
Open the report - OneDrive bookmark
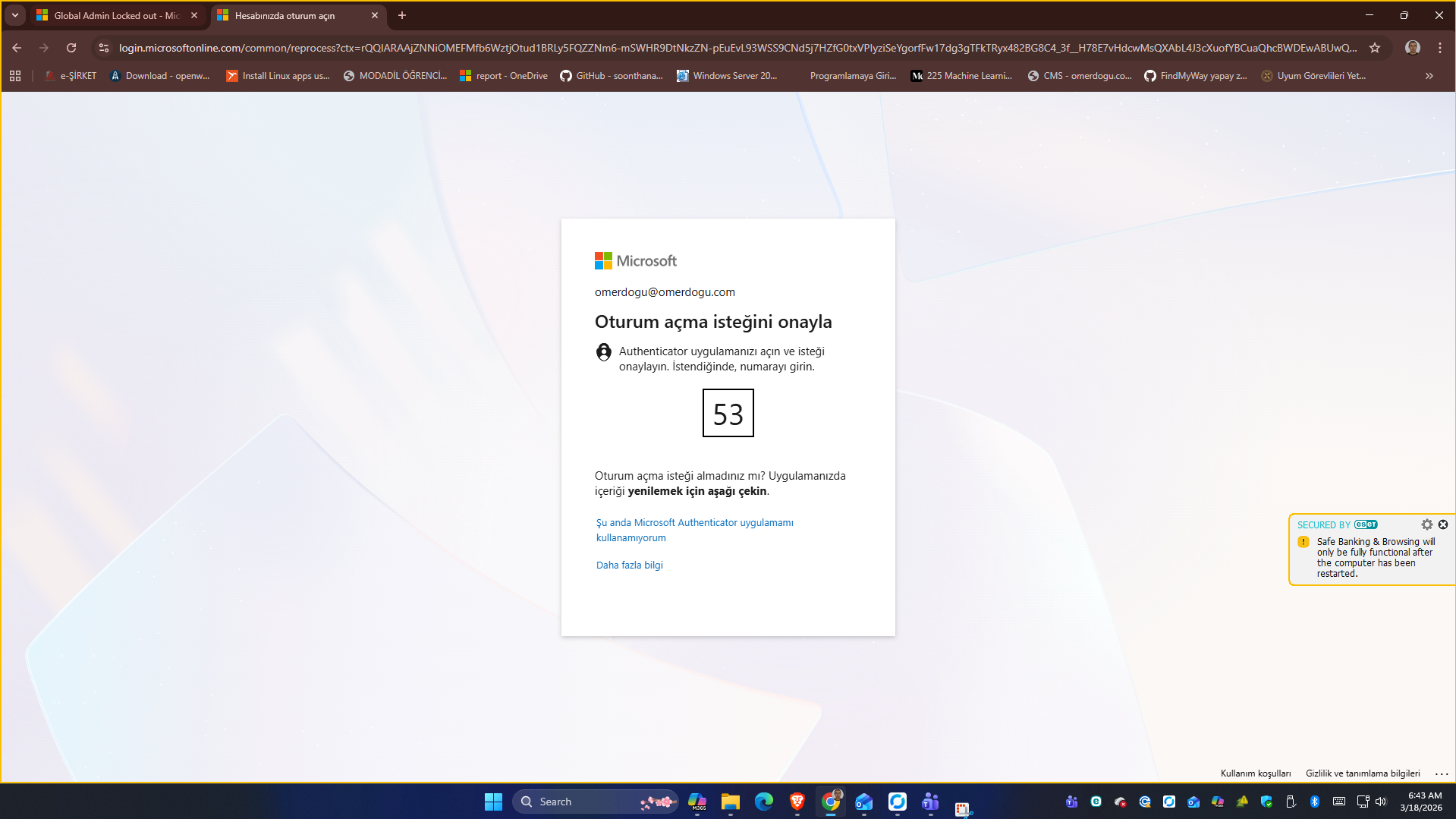[x=504, y=76]
